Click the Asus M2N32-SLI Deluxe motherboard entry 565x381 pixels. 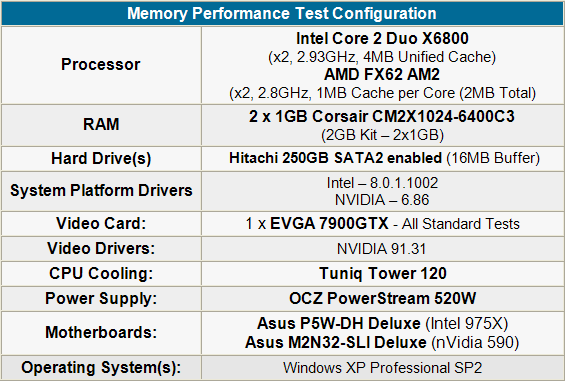[335, 342]
